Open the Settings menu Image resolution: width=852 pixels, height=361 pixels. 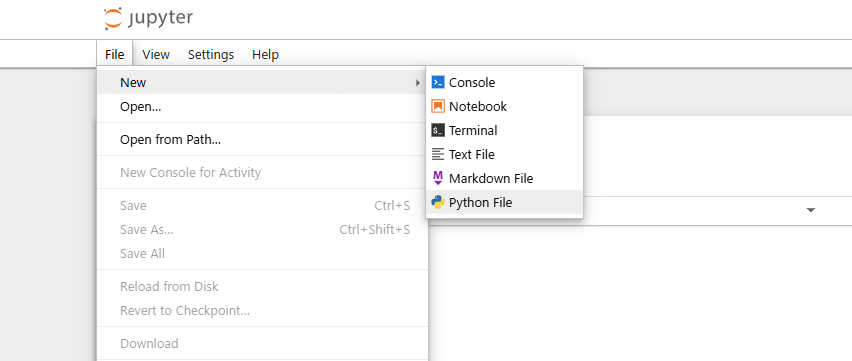(211, 54)
